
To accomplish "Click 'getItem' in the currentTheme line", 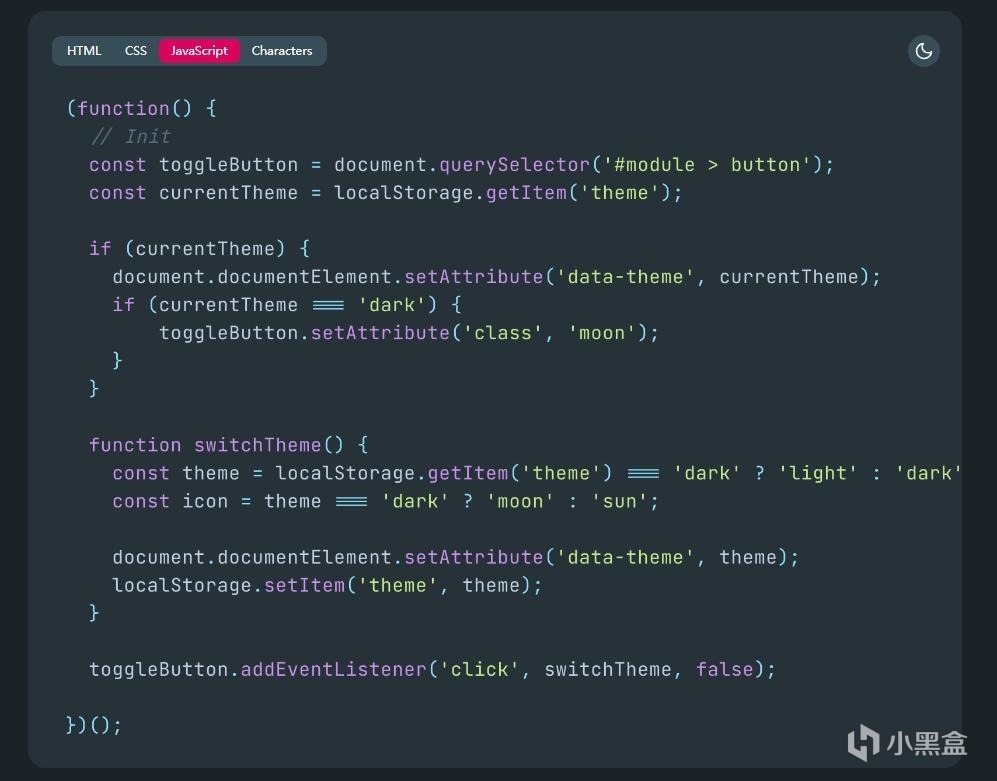I will point(526,193).
